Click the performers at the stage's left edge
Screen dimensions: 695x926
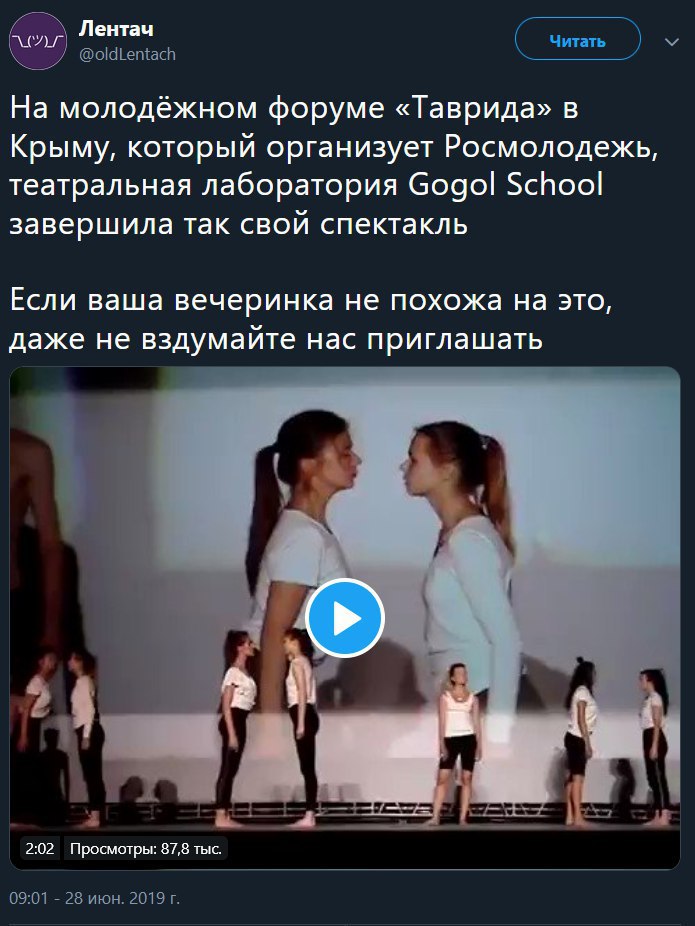click(x=64, y=738)
